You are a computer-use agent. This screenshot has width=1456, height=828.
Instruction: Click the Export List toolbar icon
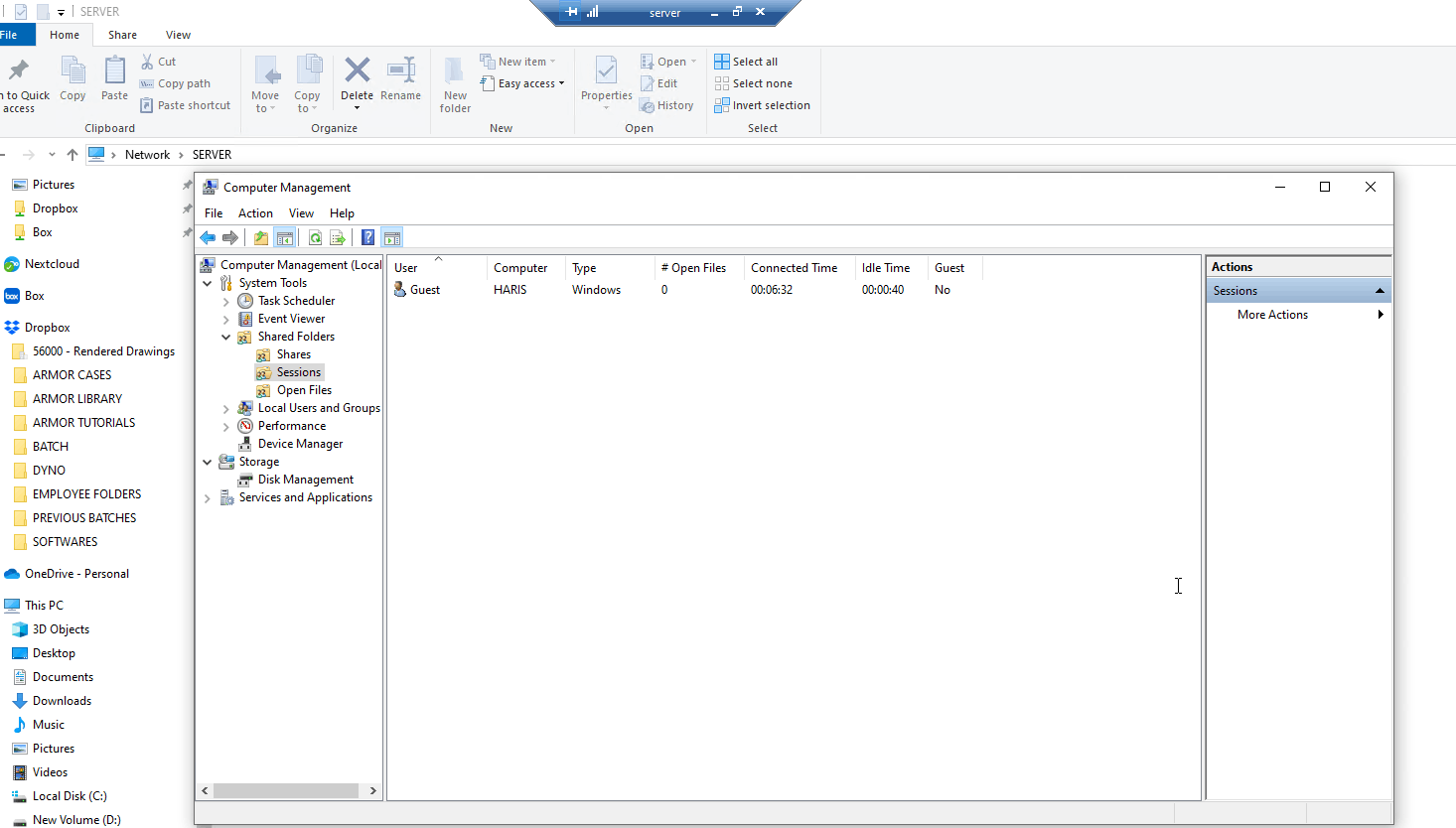(x=338, y=237)
